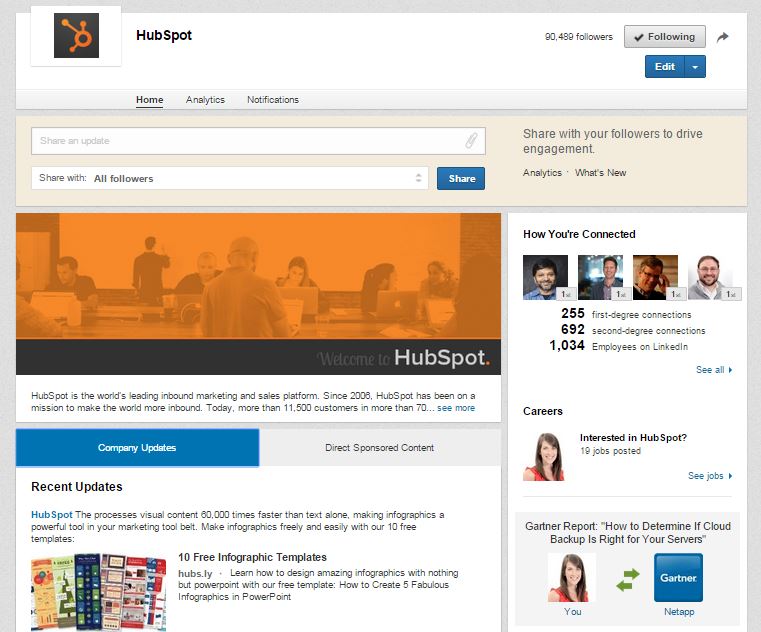Click the HubSpot company name heading

[x=164, y=35]
